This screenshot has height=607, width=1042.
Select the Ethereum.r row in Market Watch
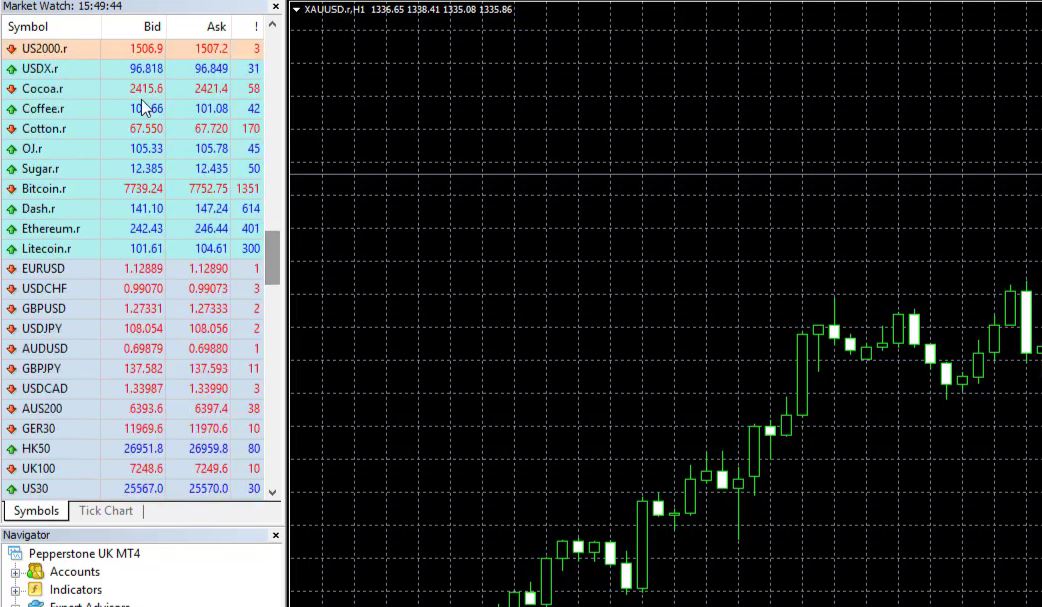50,229
